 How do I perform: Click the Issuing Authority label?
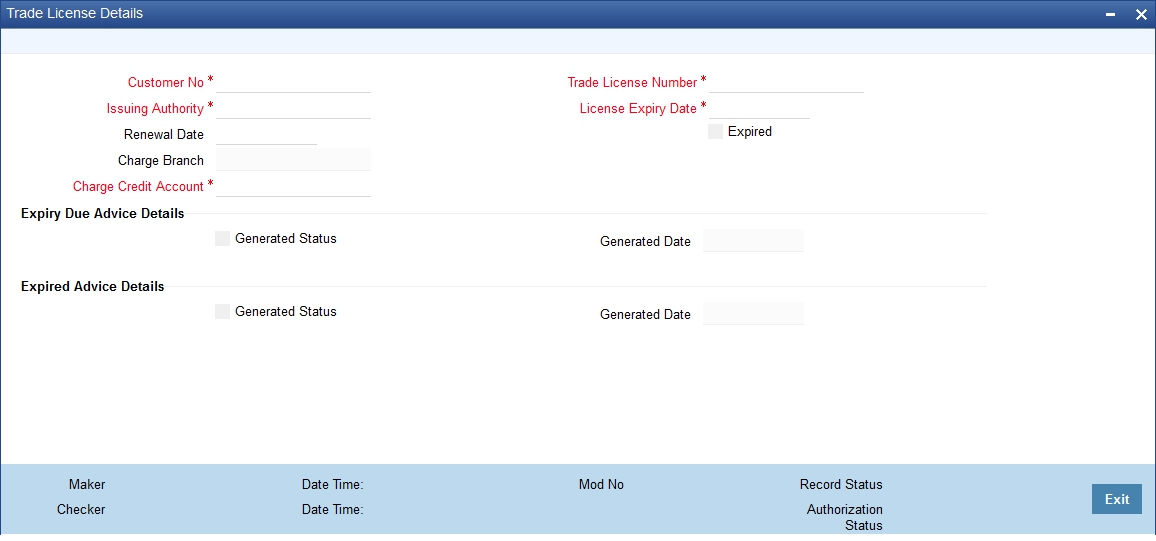pyautogui.click(x=155, y=108)
